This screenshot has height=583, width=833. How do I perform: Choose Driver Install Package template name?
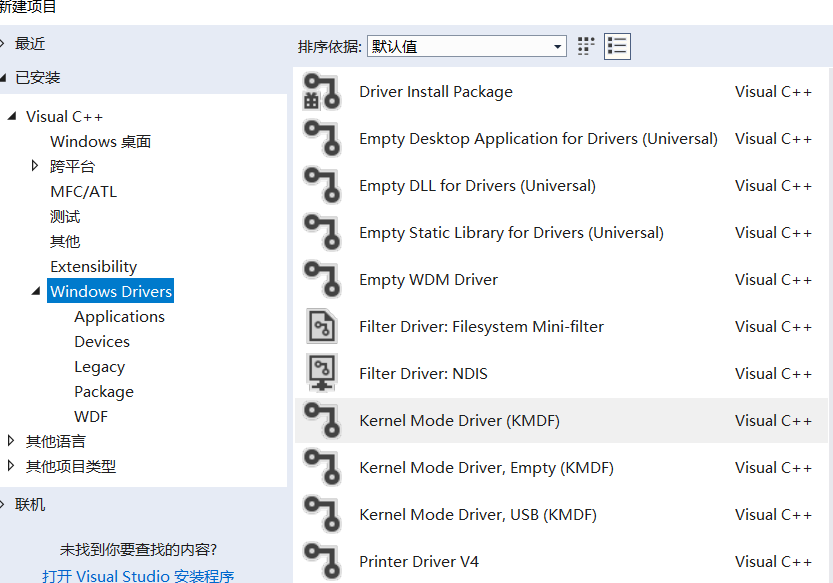[x=436, y=91]
